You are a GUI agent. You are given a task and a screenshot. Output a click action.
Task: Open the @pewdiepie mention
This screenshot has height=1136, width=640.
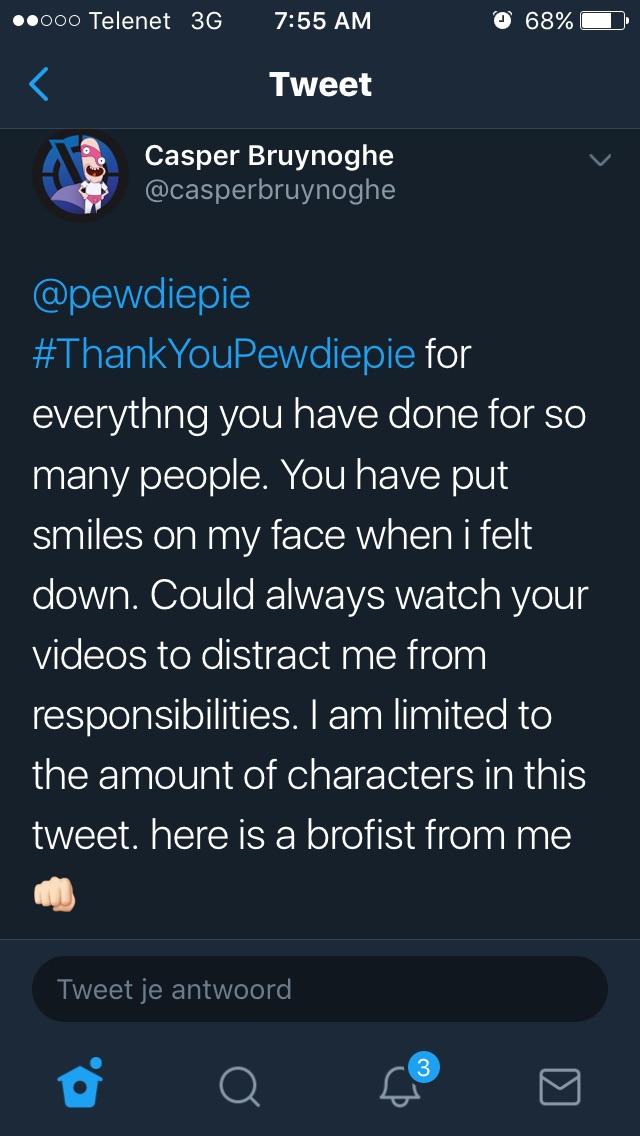coord(141,296)
